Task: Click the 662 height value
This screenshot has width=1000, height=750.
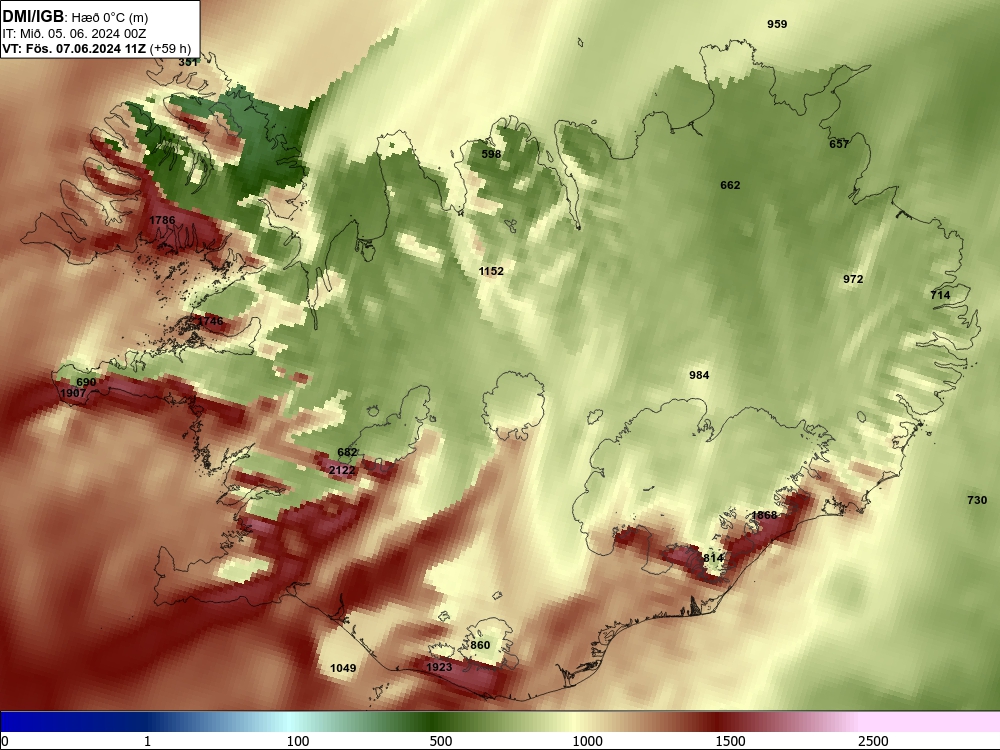Action: point(730,185)
